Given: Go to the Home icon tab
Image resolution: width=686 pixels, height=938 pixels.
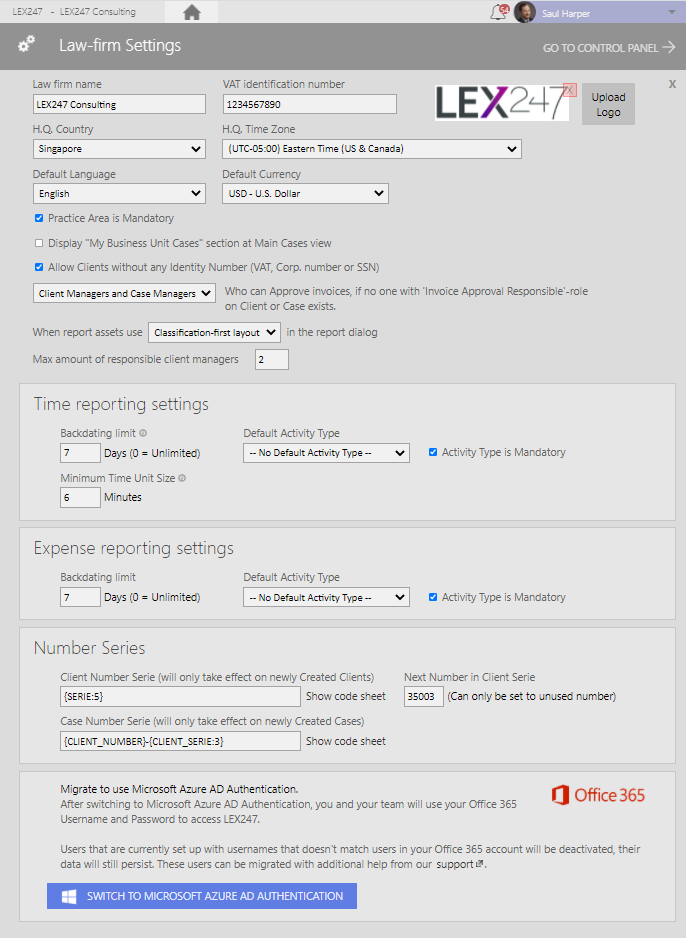Looking at the screenshot, I should pyautogui.click(x=191, y=12).
